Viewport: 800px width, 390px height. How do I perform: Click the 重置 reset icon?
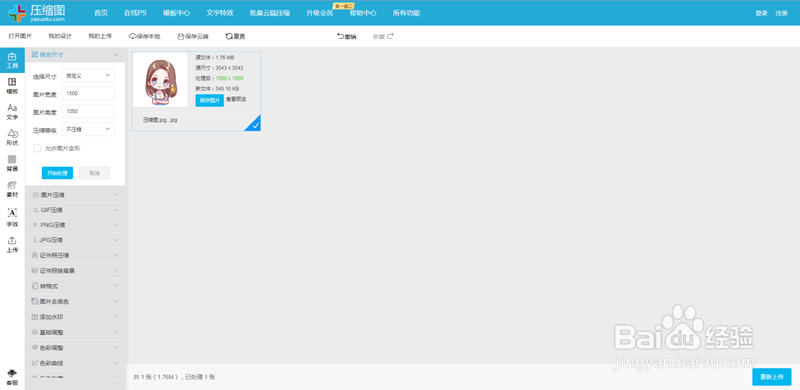click(235, 36)
